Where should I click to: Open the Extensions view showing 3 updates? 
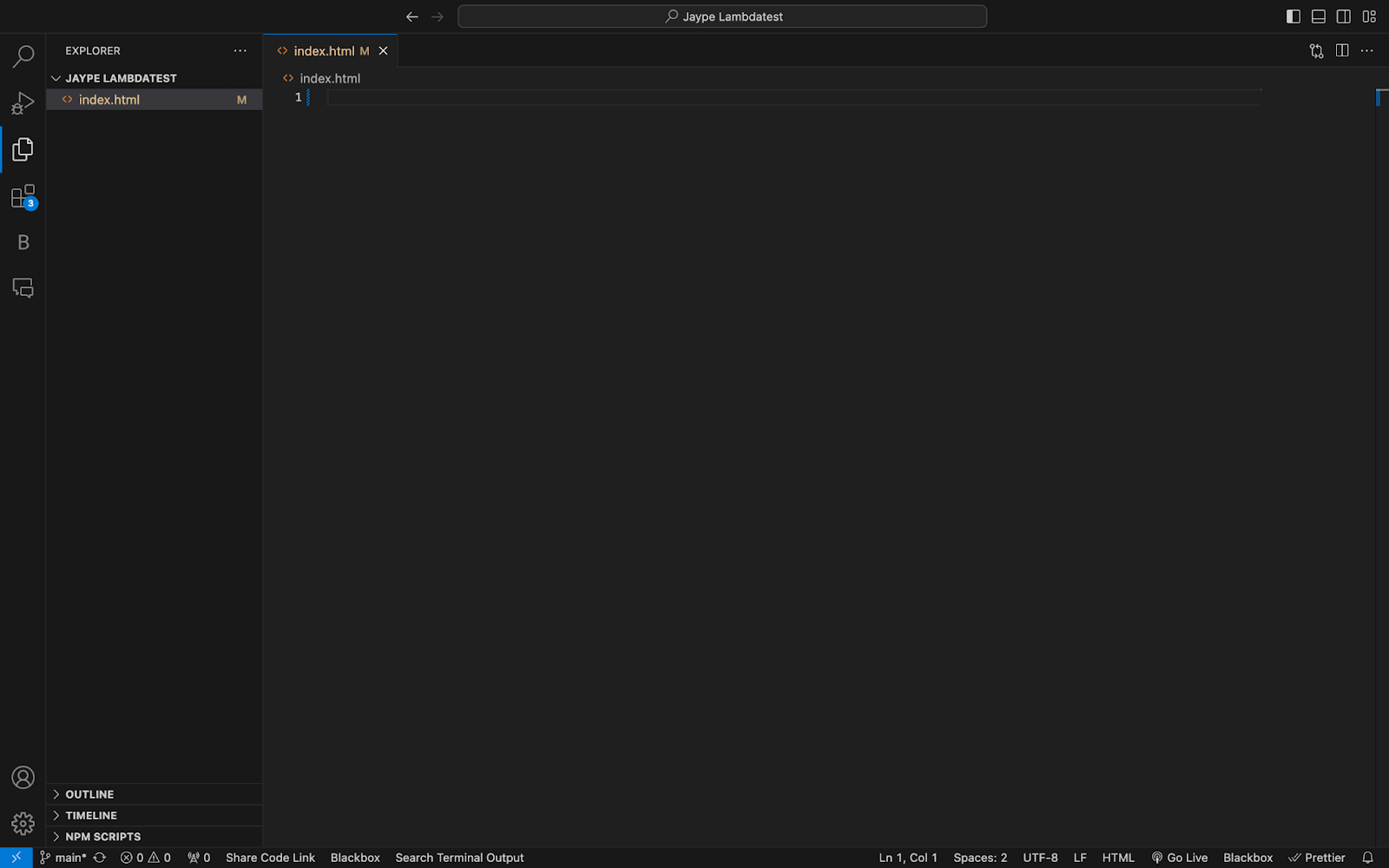[x=23, y=195]
